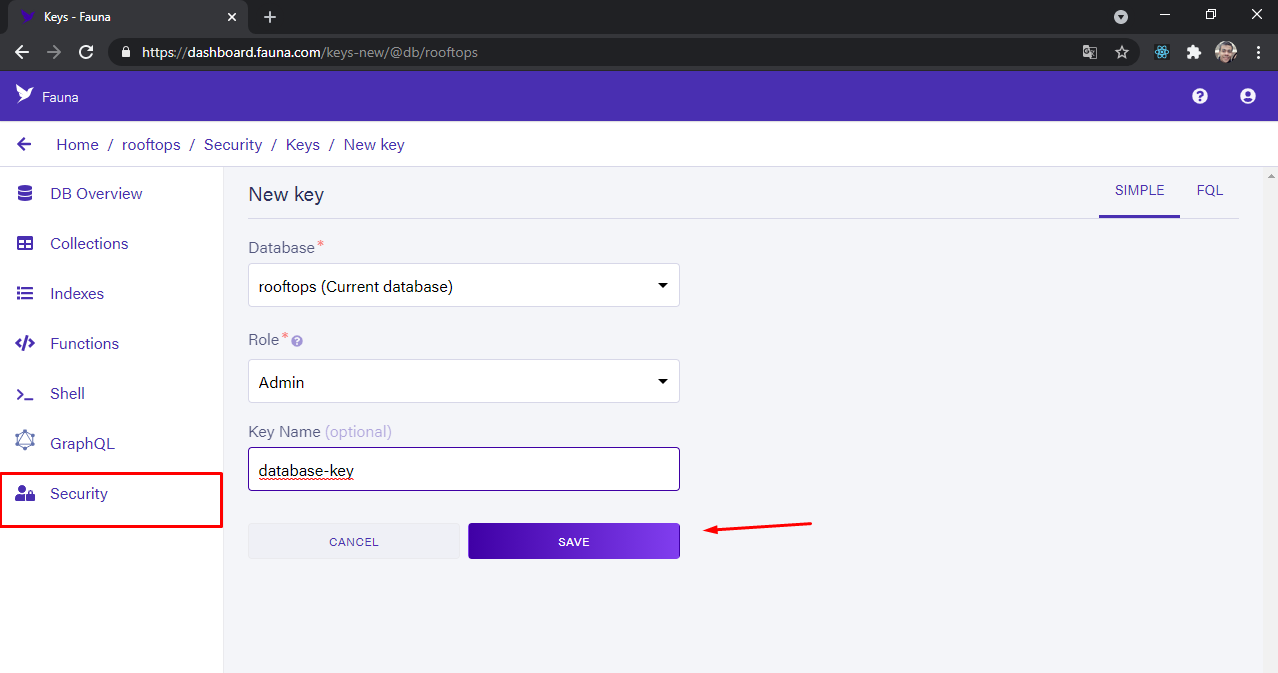
Task: Click the Role help tooltip icon
Action: click(297, 341)
